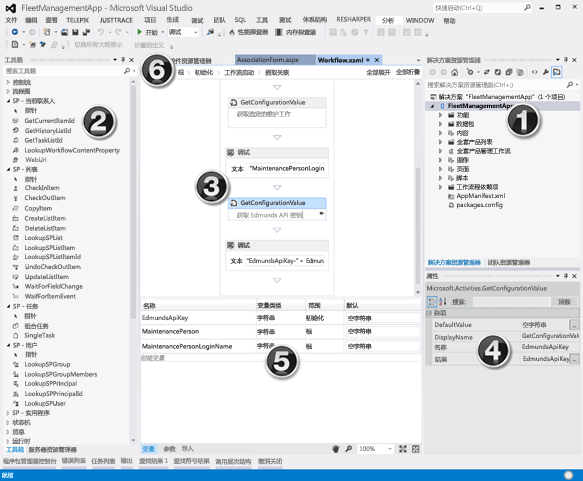Click the 初始化 breadcrumb link
Viewport: 583px width, 481px height.
(204, 72)
